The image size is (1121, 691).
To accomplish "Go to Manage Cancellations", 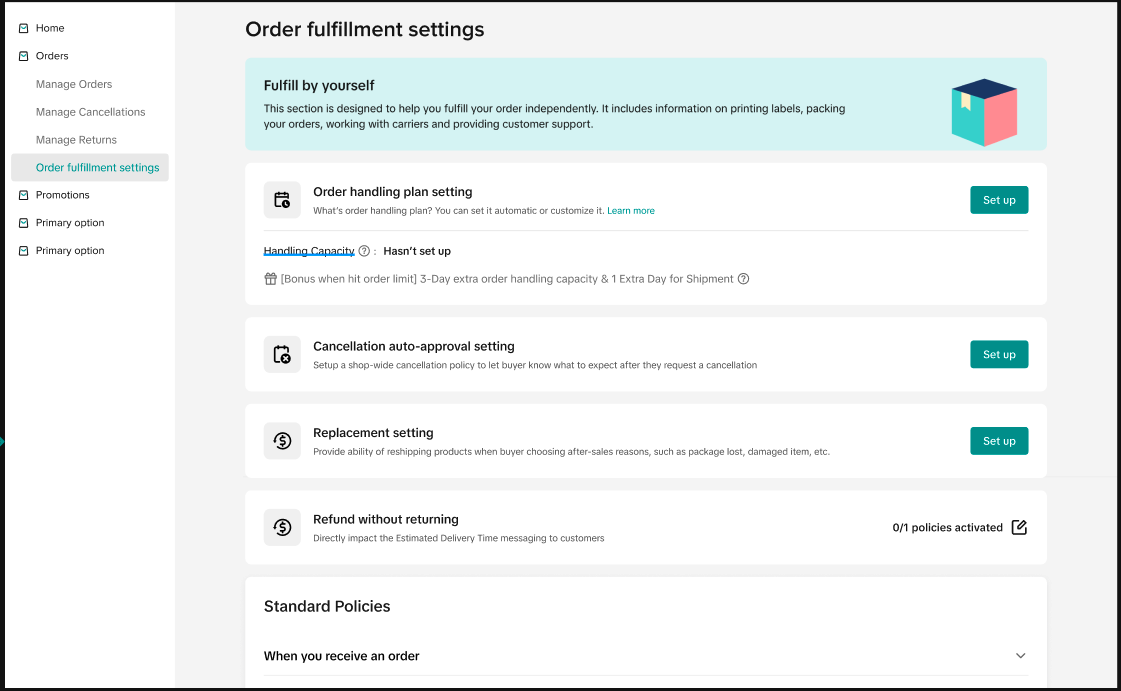I will [90, 112].
